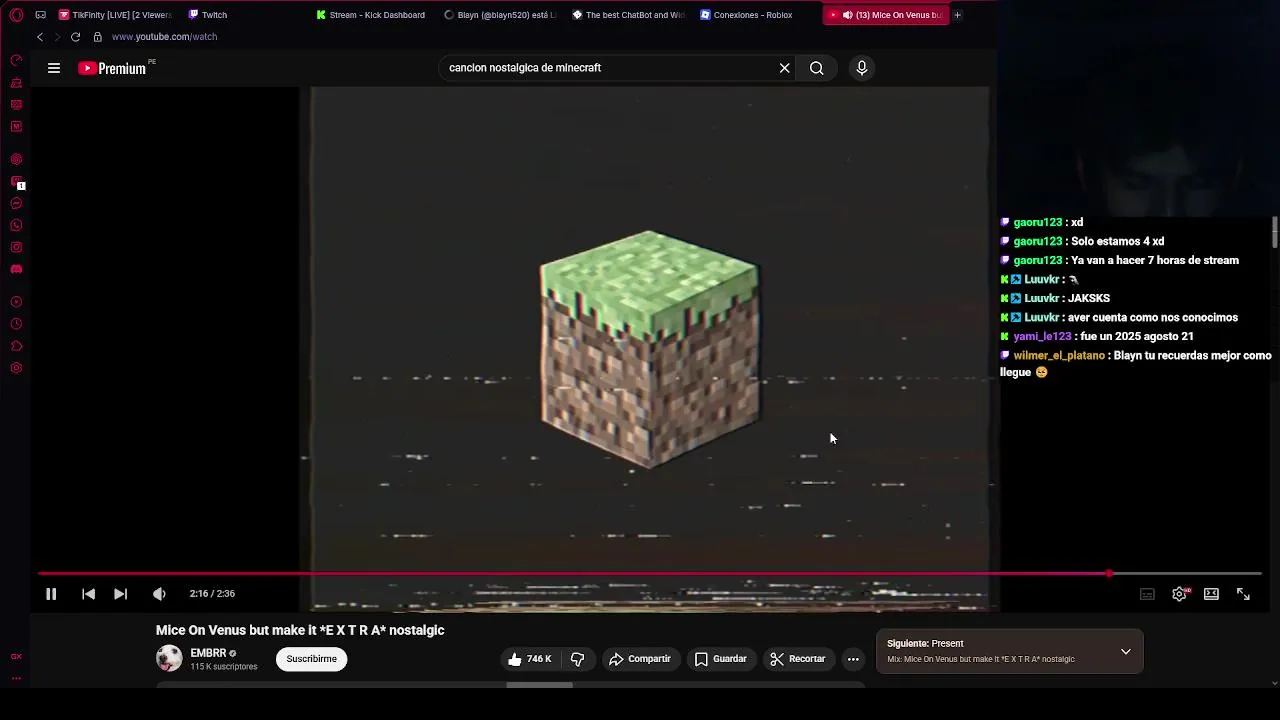Open GX Control speedometer icon in sidebar
Screen dimensions: 1280x720
point(16,61)
